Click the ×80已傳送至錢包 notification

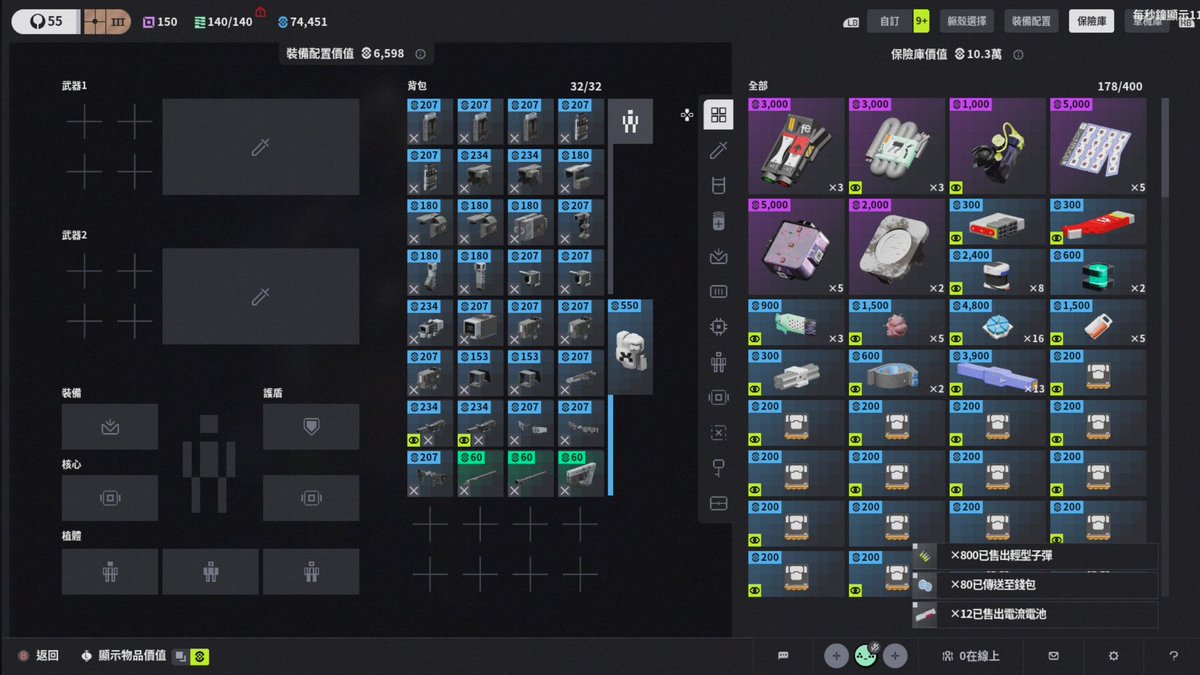click(1035, 585)
